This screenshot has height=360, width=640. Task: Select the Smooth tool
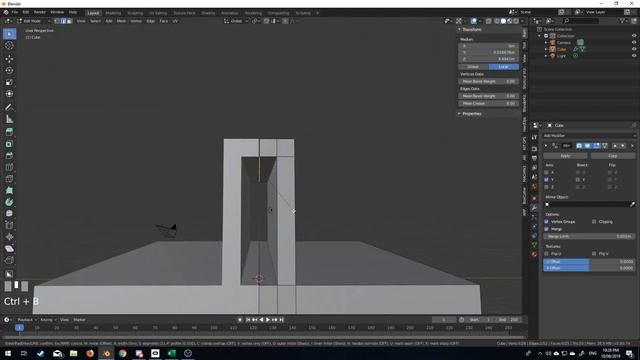click(9, 213)
